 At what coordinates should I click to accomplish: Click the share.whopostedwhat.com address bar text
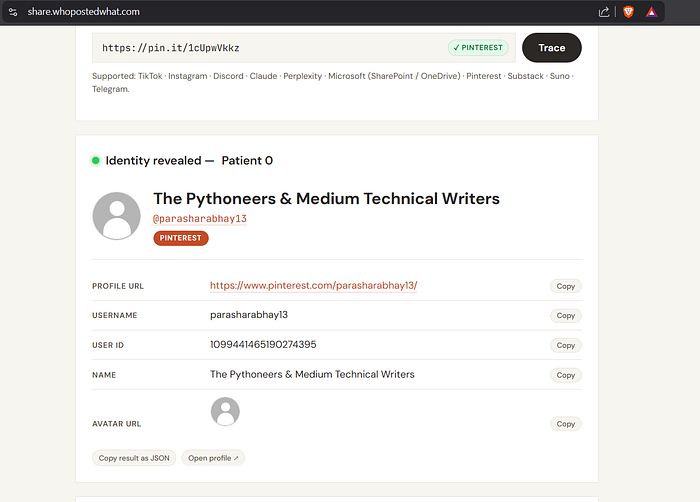click(x=83, y=12)
